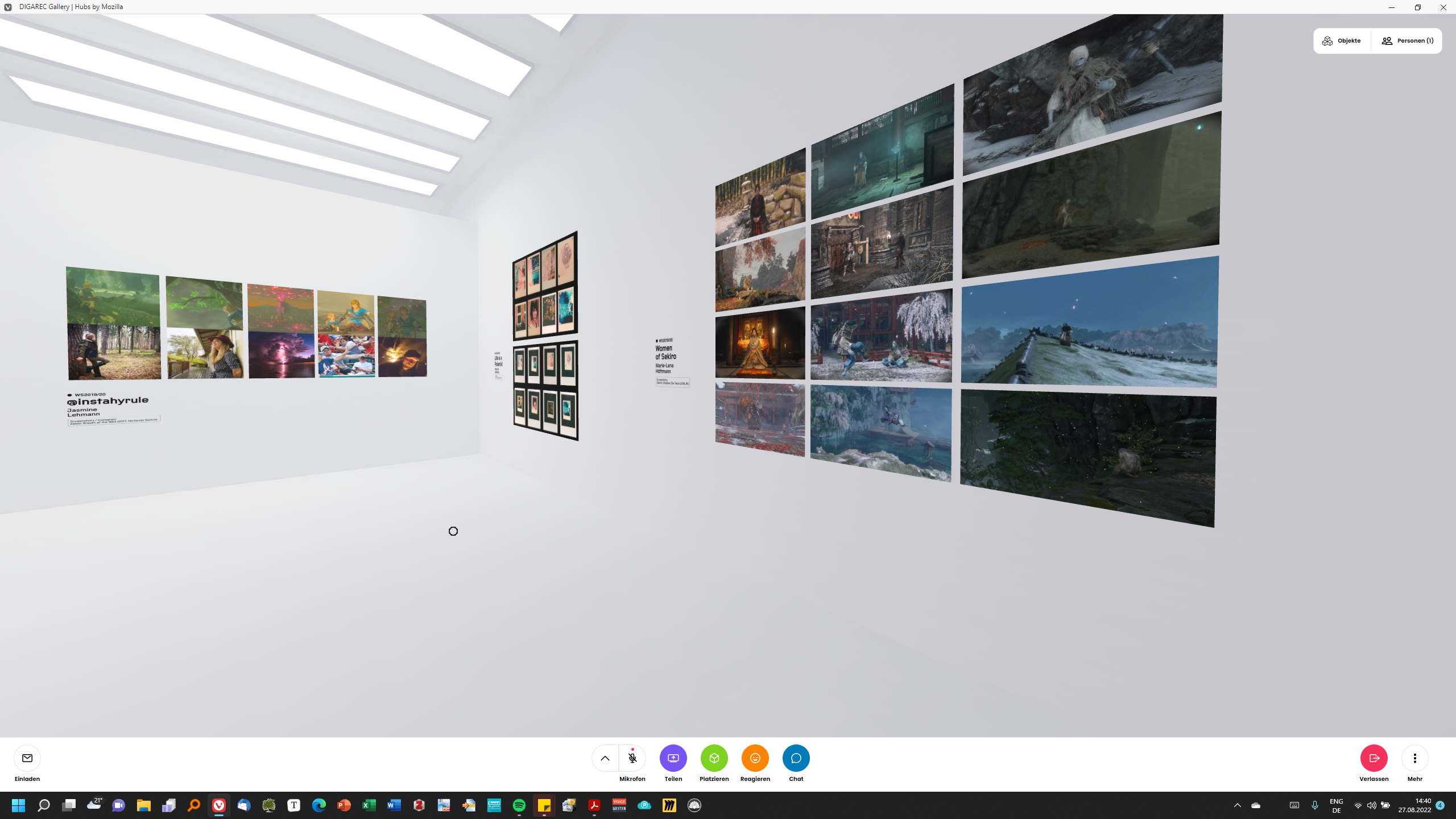
Task: Click the @instahyrule Jasmine Lehmann label
Action: (113, 409)
